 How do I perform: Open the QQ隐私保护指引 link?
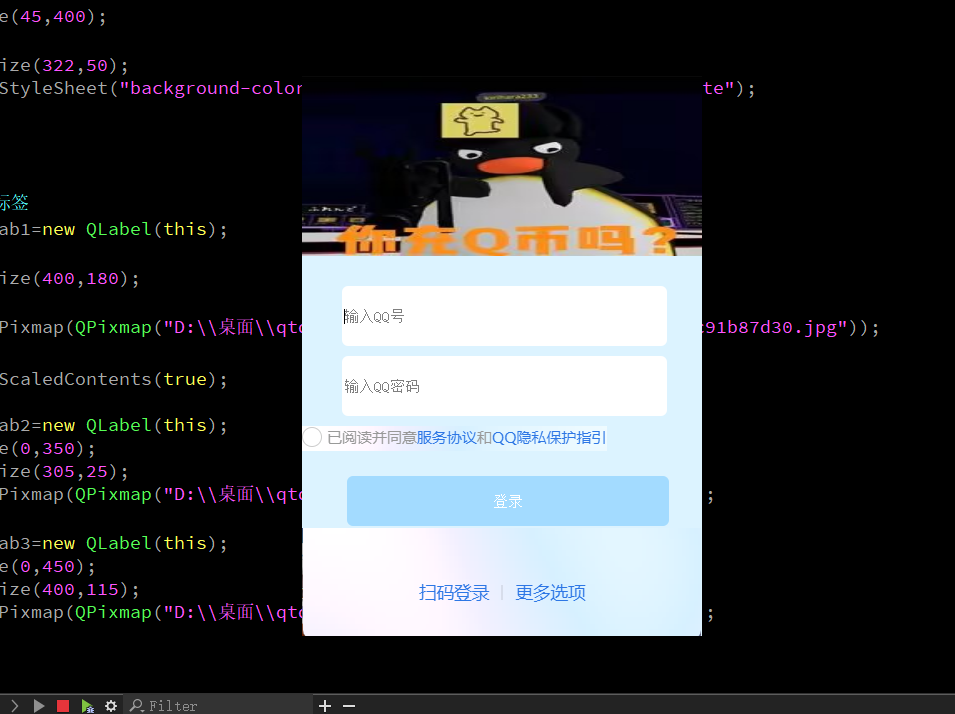pyautogui.click(x=549, y=438)
